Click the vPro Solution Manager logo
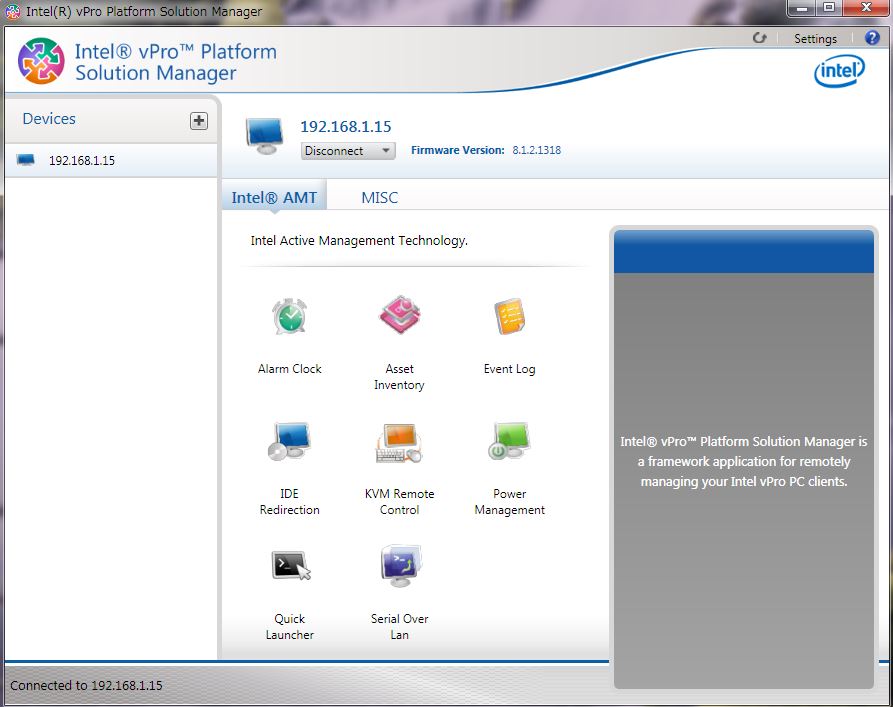The image size is (893, 707). (x=41, y=61)
